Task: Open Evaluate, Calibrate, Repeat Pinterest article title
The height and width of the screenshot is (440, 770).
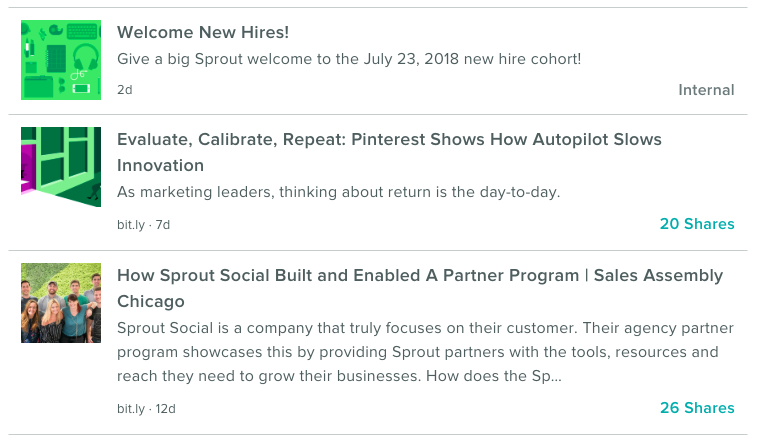Action: (x=389, y=140)
